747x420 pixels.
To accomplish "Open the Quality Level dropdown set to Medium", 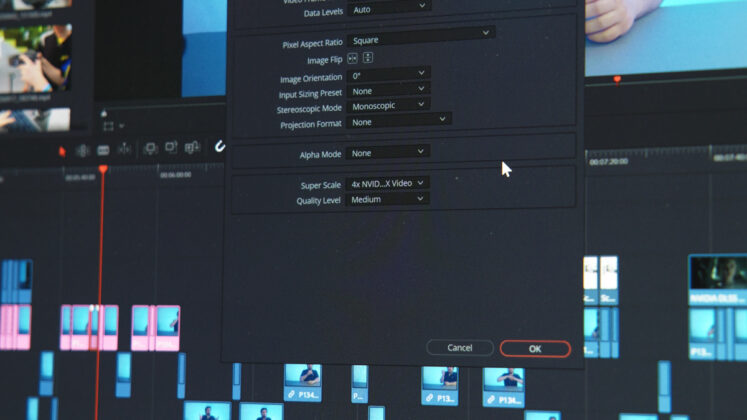I will [x=387, y=199].
